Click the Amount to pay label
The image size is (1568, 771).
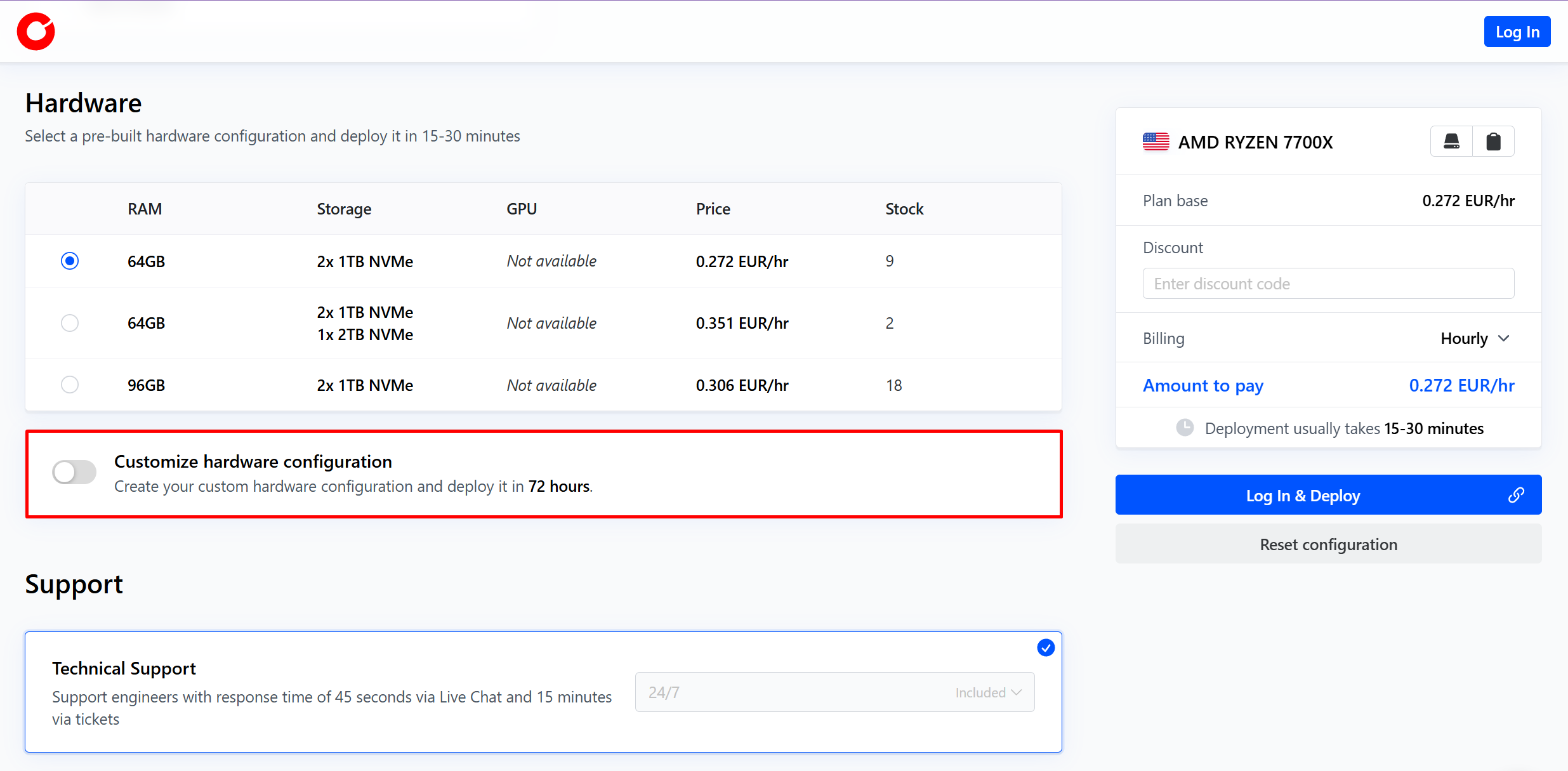(x=1202, y=385)
